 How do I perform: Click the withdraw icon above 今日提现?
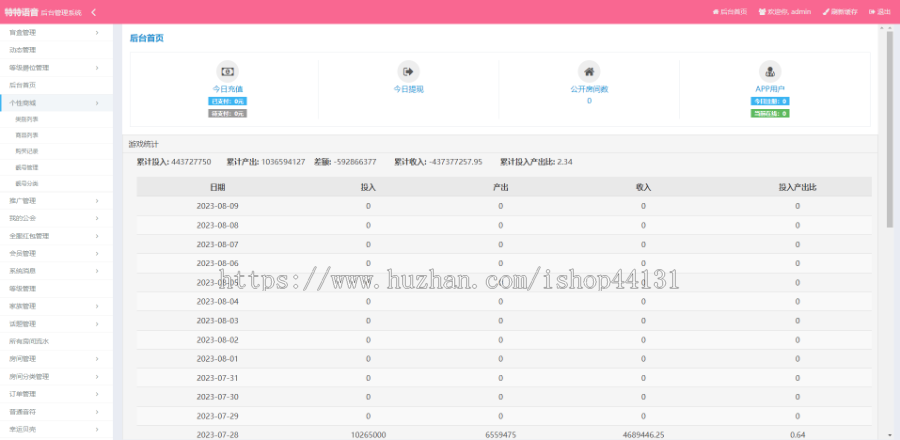tap(408, 72)
